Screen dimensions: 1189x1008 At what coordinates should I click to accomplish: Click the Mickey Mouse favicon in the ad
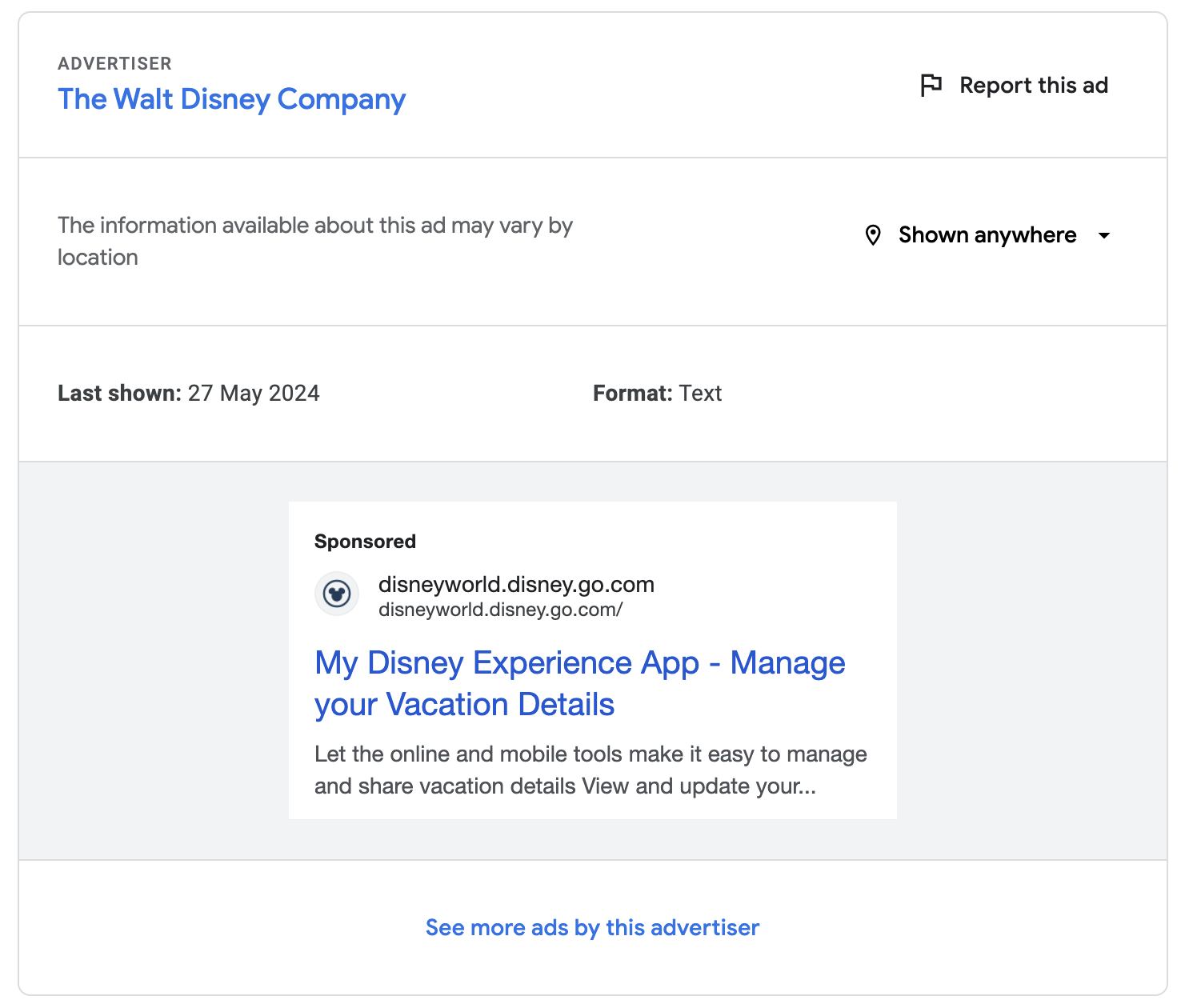pos(337,594)
